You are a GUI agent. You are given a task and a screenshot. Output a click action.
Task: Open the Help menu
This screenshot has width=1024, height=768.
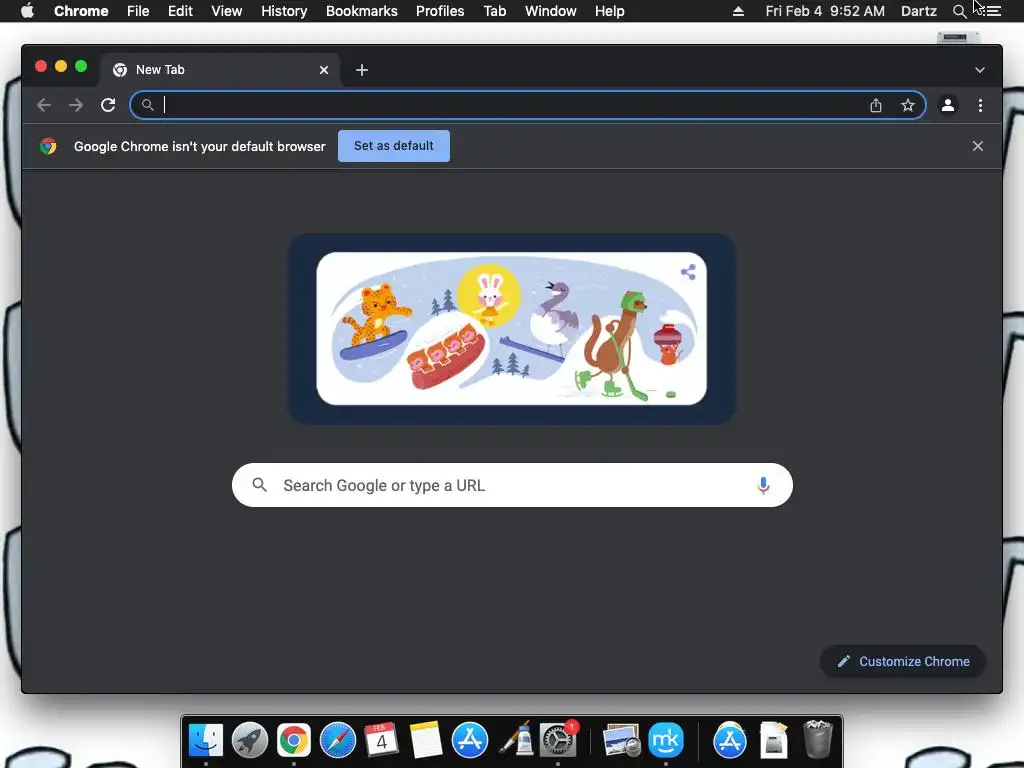coord(609,11)
